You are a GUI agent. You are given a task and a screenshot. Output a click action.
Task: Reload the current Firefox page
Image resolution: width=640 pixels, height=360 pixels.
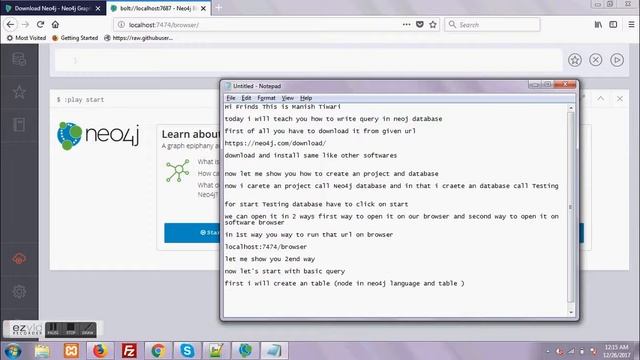[40, 24]
